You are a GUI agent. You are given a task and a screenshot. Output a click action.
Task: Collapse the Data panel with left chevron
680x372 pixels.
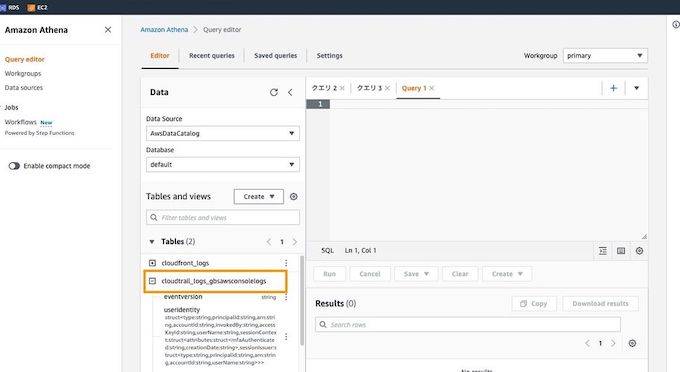[290, 92]
